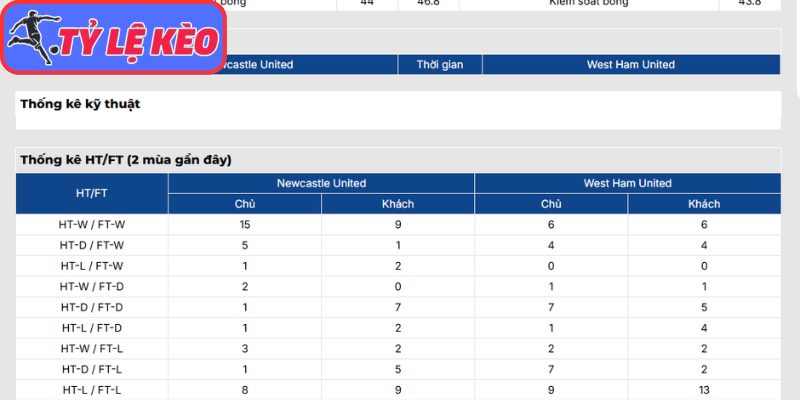Click West Ham Chủ value in HT-W / FT-D row
Viewport: 800px width, 400px height.
pos(551,287)
